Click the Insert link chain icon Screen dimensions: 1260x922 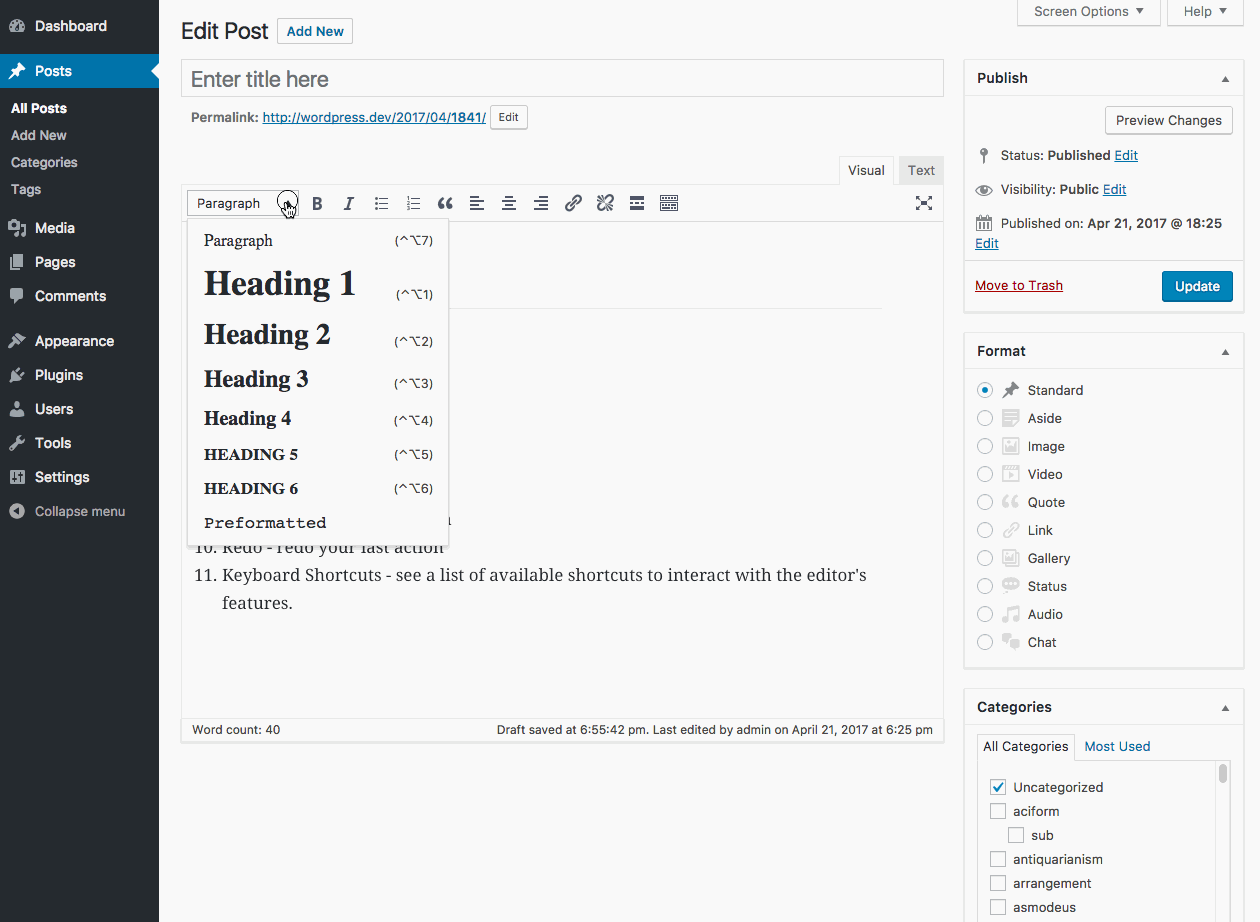click(x=573, y=204)
